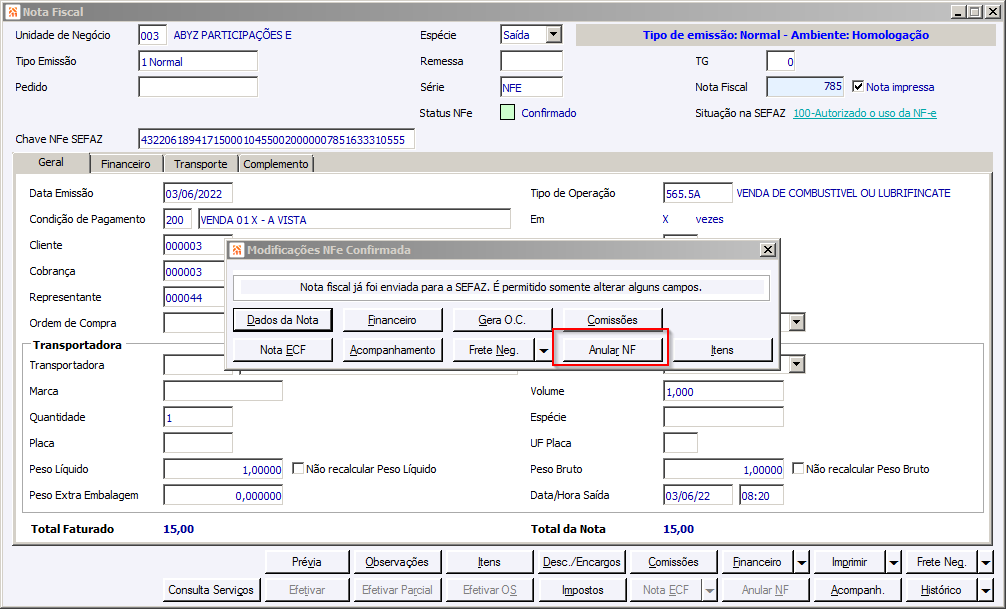Image resolution: width=1006 pixels, height=609 pixels.
Task: Enable Não recalcular Peso Bruto
Action: coord(798,468)
